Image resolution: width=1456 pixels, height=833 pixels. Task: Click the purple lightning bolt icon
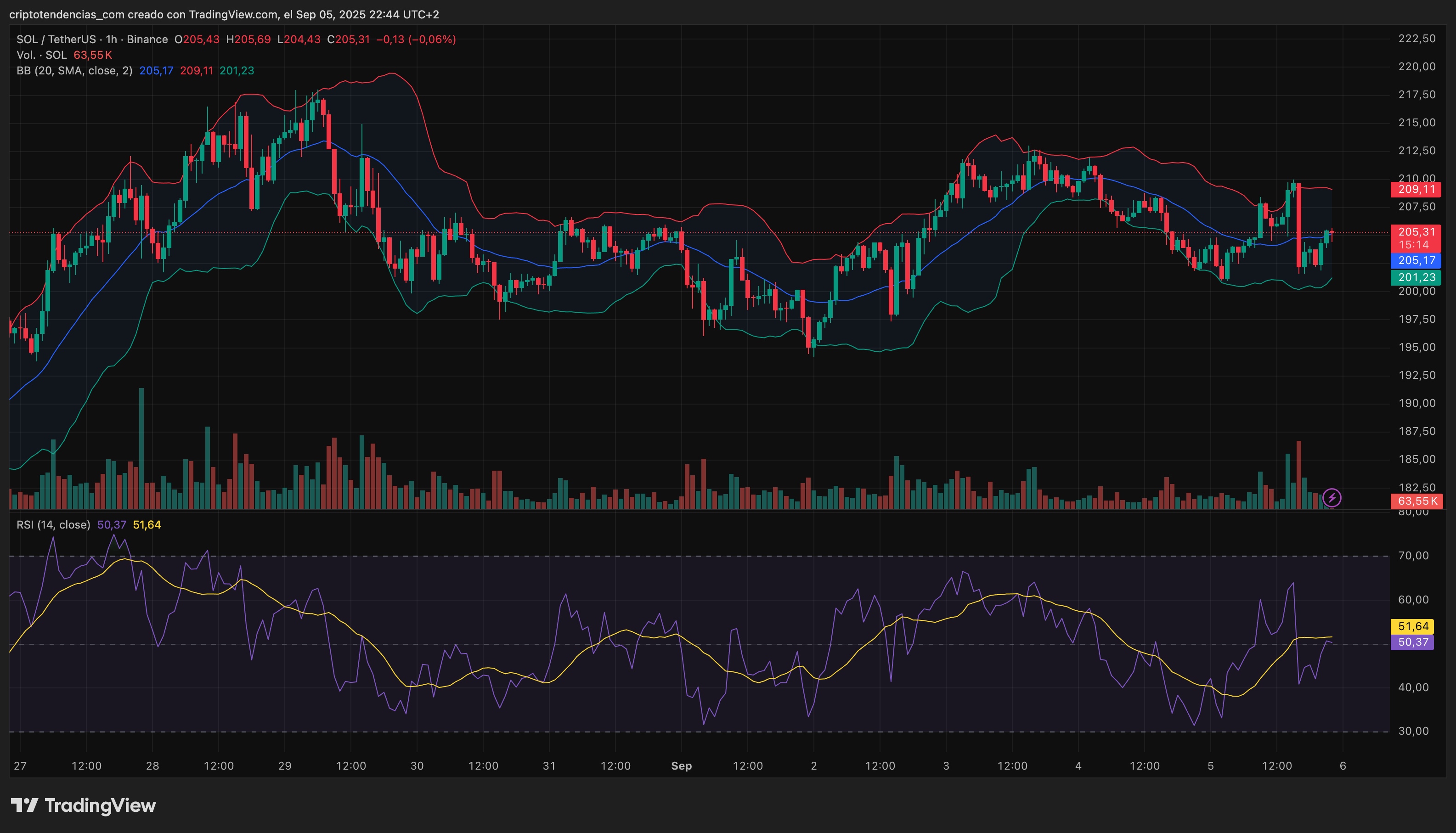coord(1332,498)
